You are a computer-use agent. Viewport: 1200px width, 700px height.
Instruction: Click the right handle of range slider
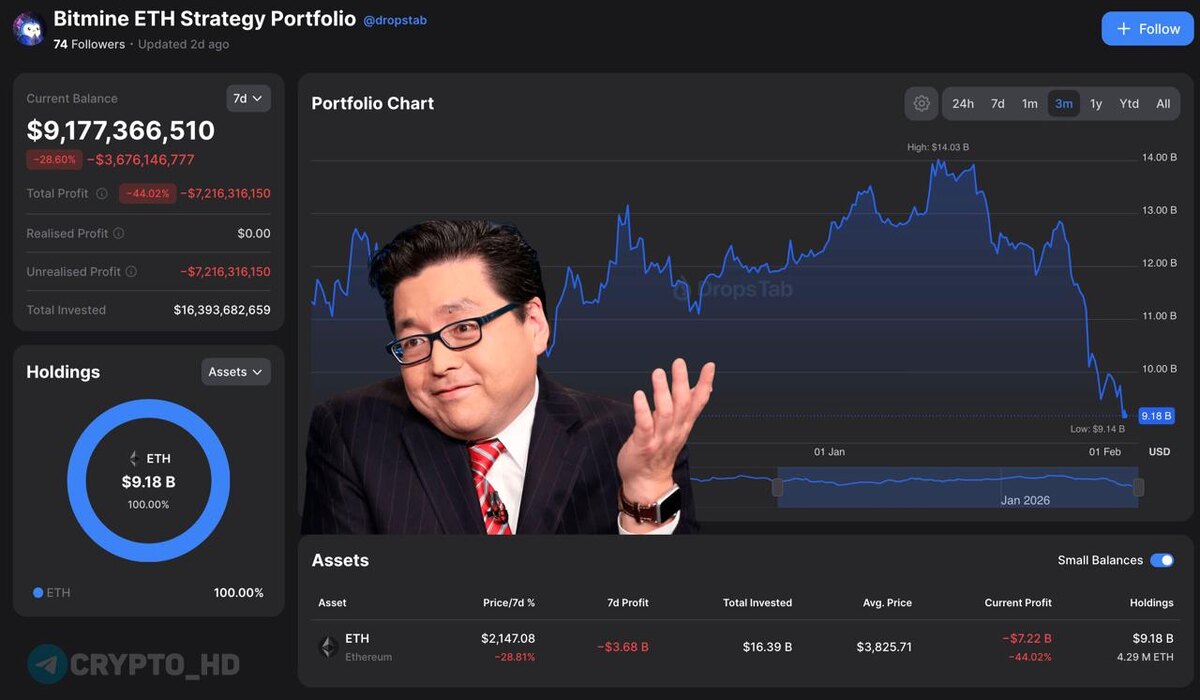tap(1138, 488)
